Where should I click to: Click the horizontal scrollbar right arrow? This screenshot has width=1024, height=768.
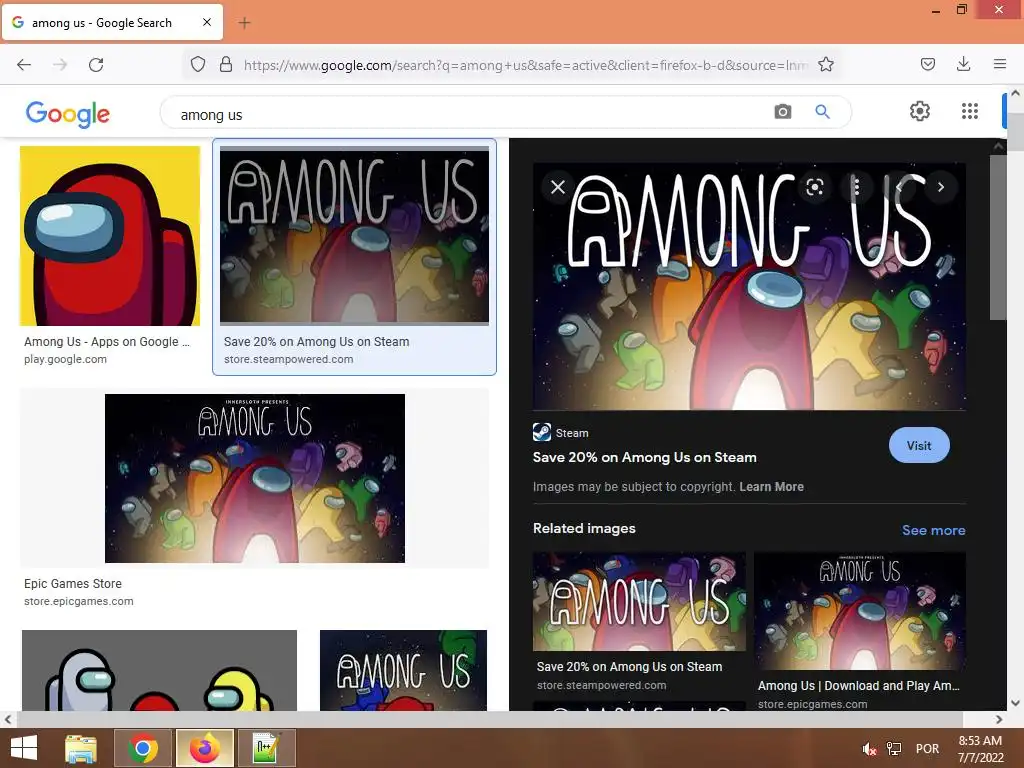pos(999,720)
